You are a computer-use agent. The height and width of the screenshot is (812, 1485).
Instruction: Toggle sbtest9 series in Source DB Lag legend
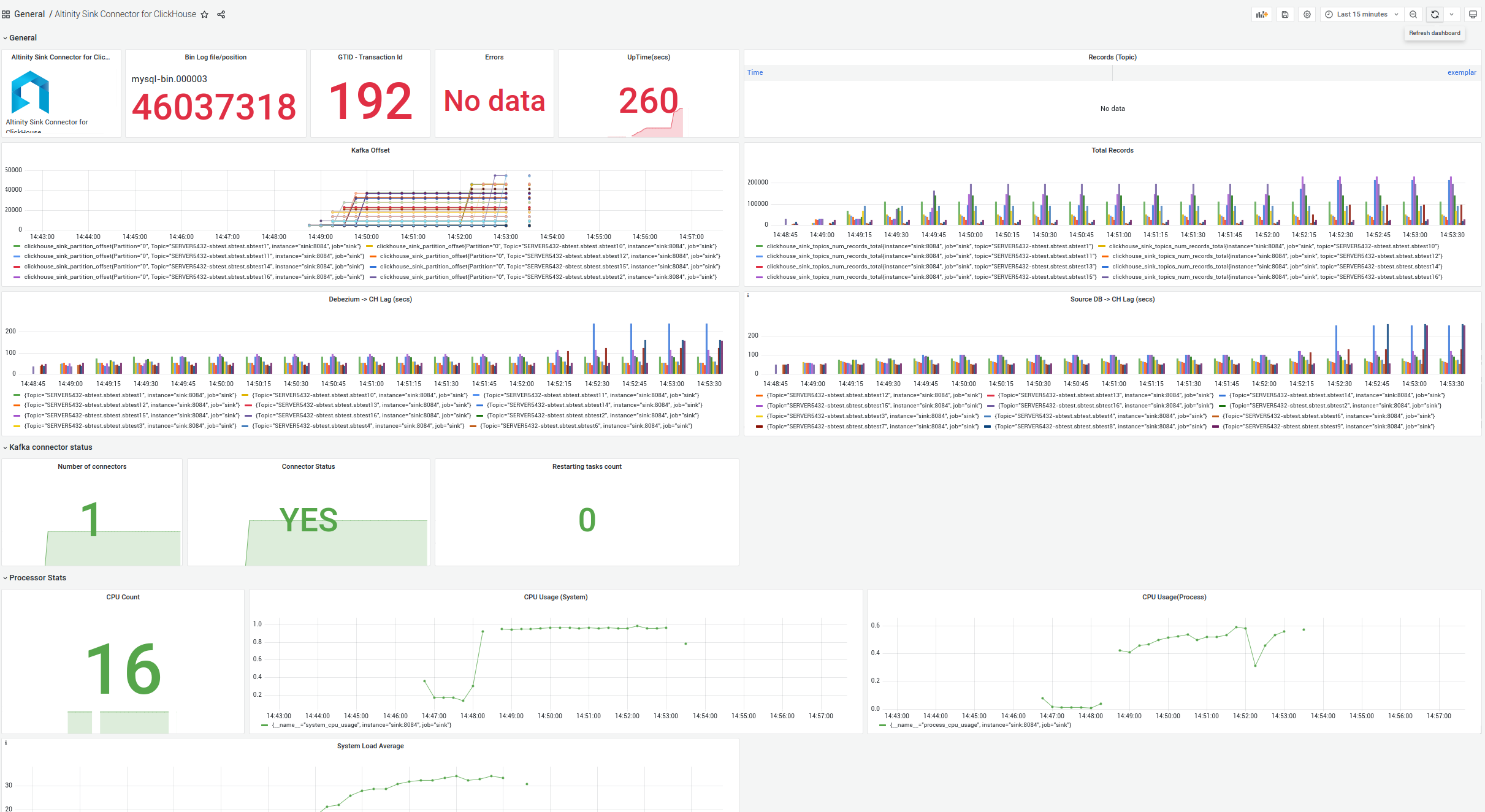[1329, 427]
